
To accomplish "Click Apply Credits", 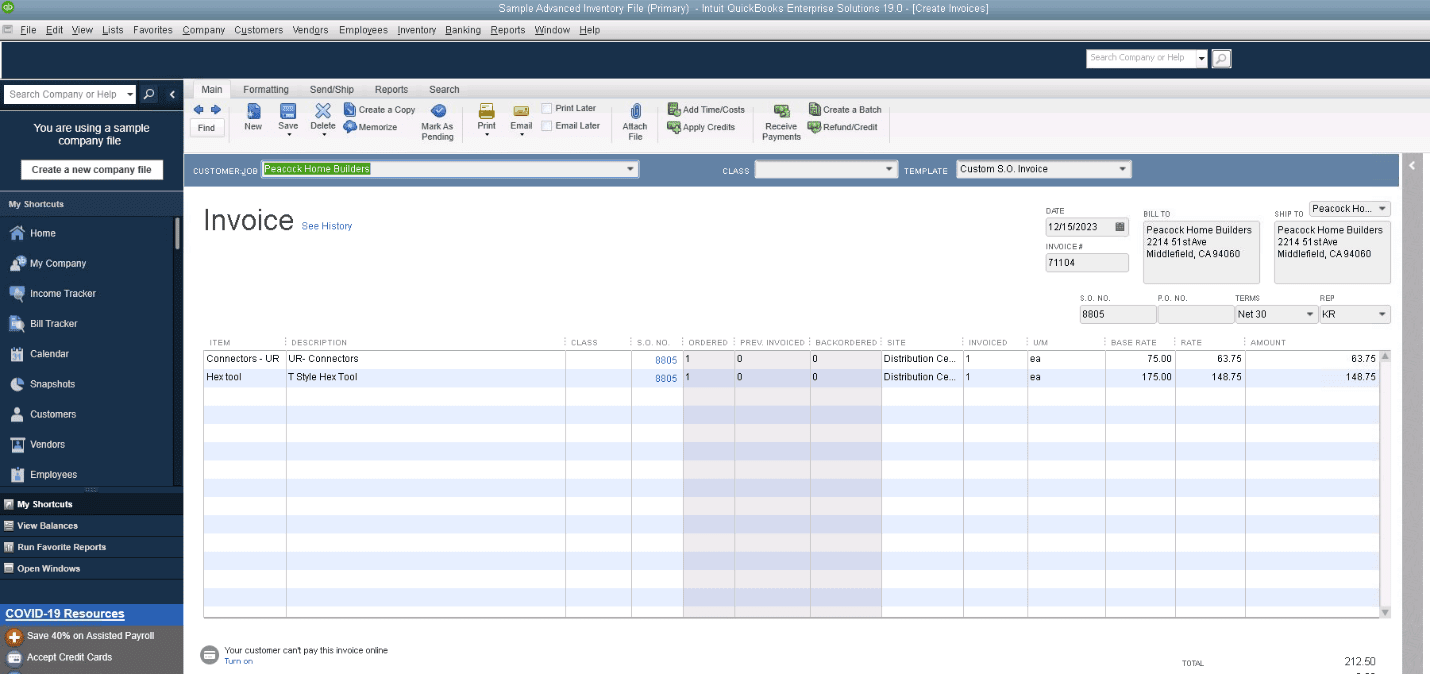I will click(x=704, y=127).
